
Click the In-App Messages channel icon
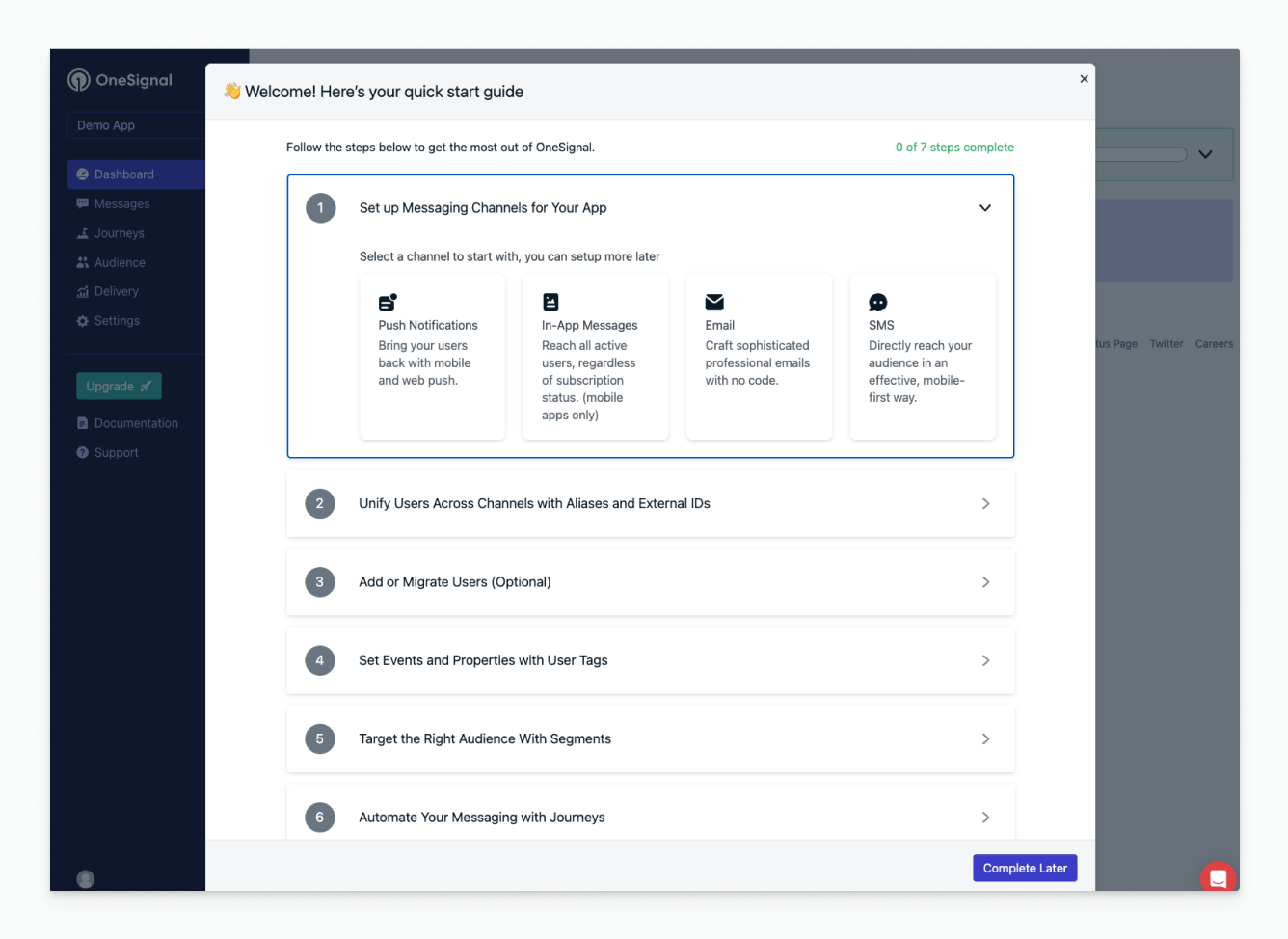(x=550, y=303)
